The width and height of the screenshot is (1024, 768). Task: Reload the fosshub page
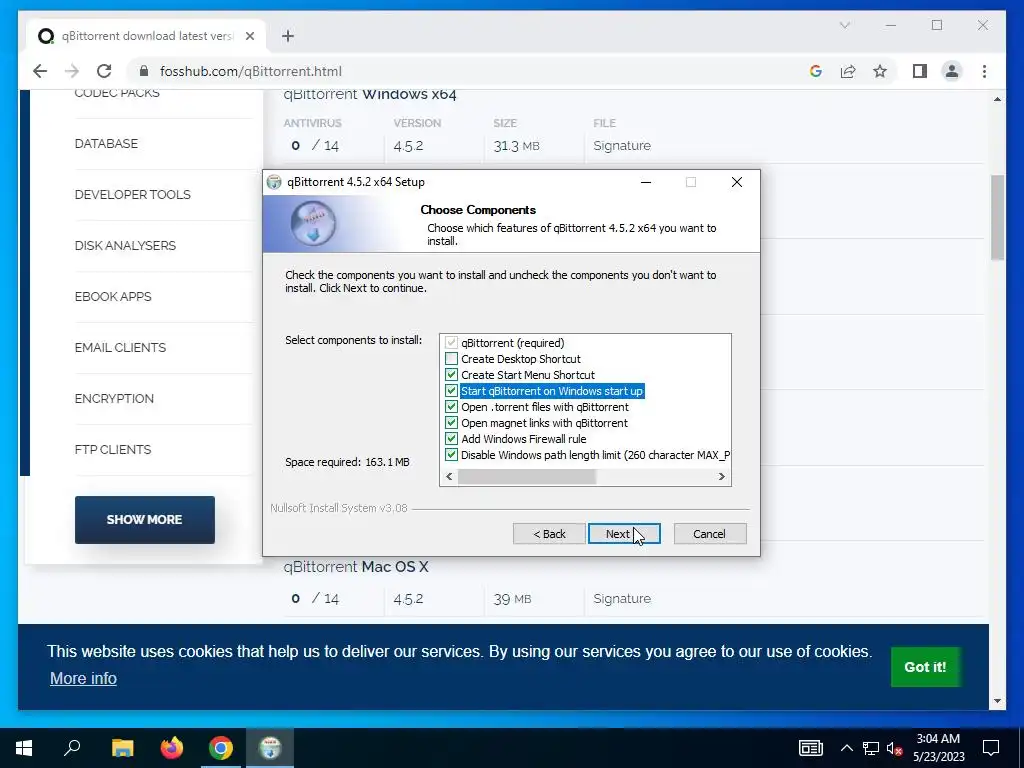[104, 71]
